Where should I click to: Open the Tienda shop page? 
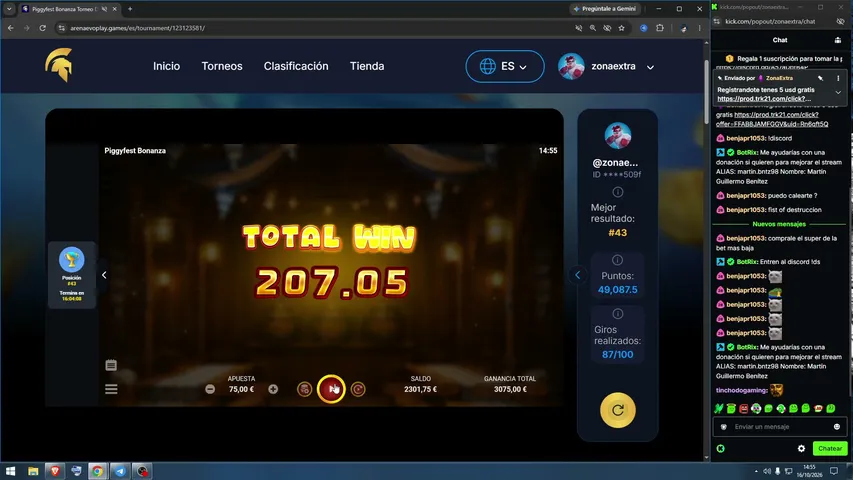(367, 66)
